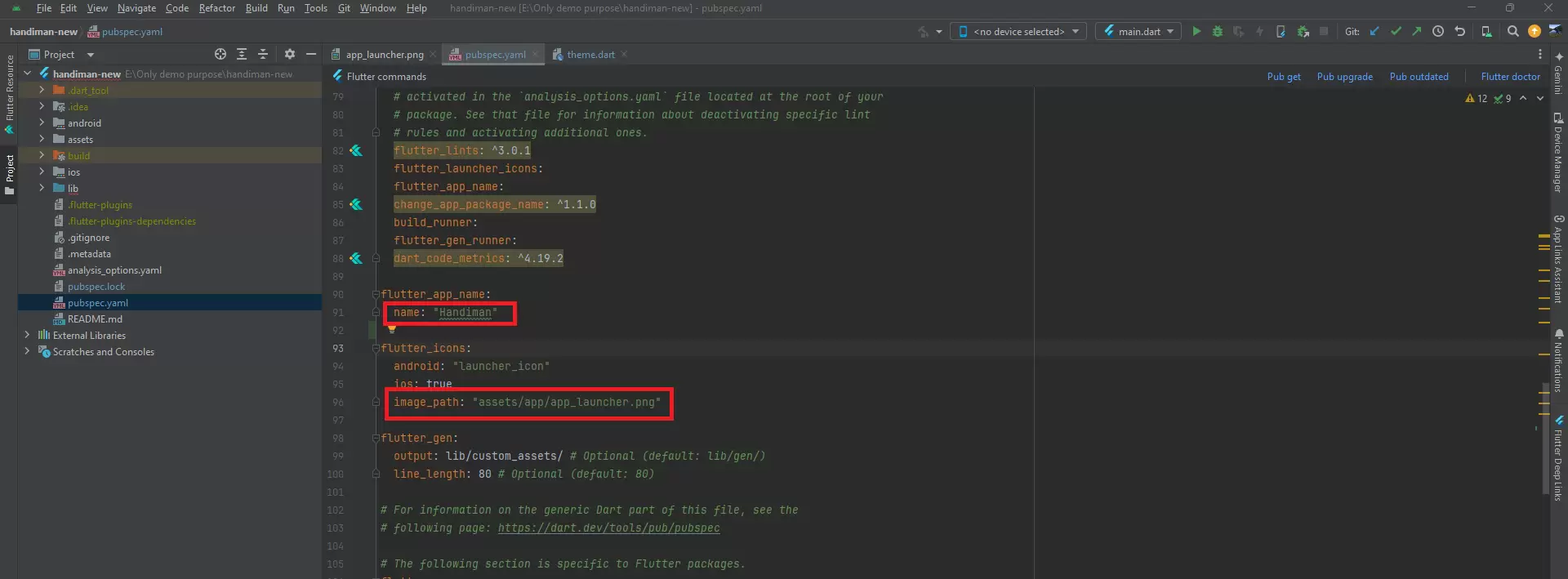The width and height of the screenshot is (1568, 579).
Task: Click the Flutter gutter icon on line 88
Action: (356, 258)
